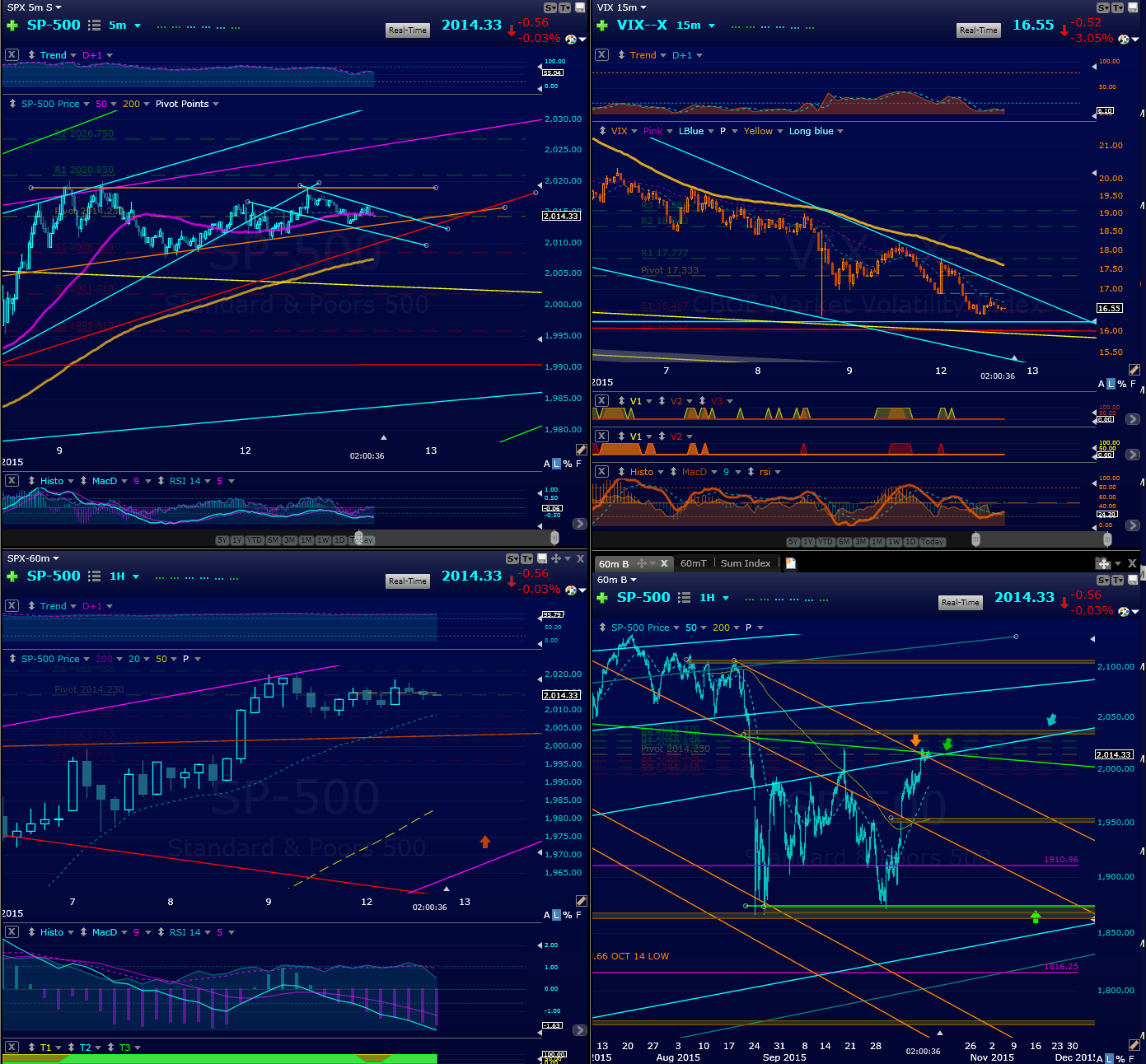Toggle the A (auto) scale on the VIX chart
The width and height of the screenshot is (1146, 1064).
tap(1101, 384)
